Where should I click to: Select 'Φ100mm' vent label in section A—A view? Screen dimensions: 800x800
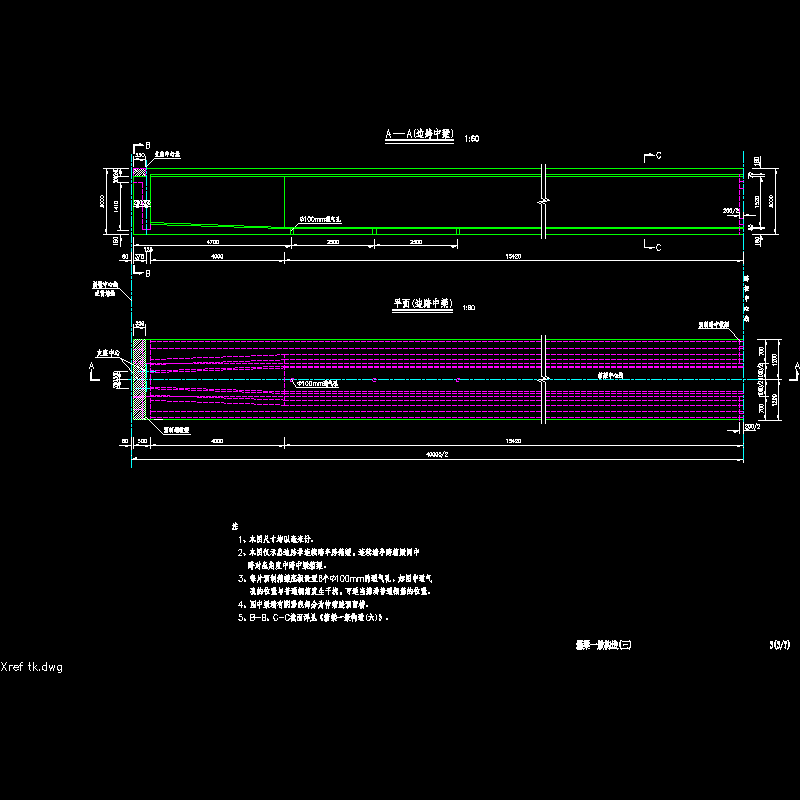click(x=320, y=219)
